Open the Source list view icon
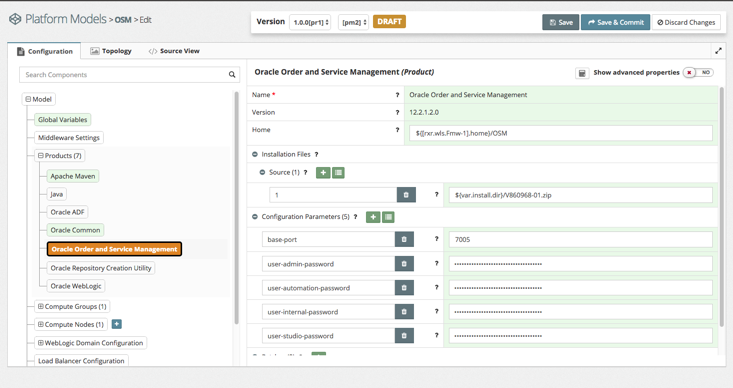 [x=338, y=172]
